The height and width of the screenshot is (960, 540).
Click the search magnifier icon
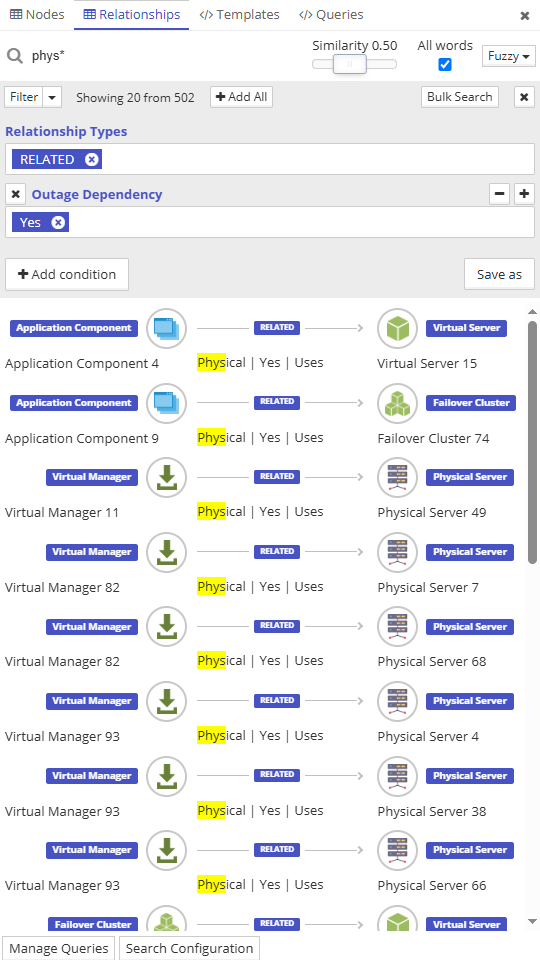(15, 56)
